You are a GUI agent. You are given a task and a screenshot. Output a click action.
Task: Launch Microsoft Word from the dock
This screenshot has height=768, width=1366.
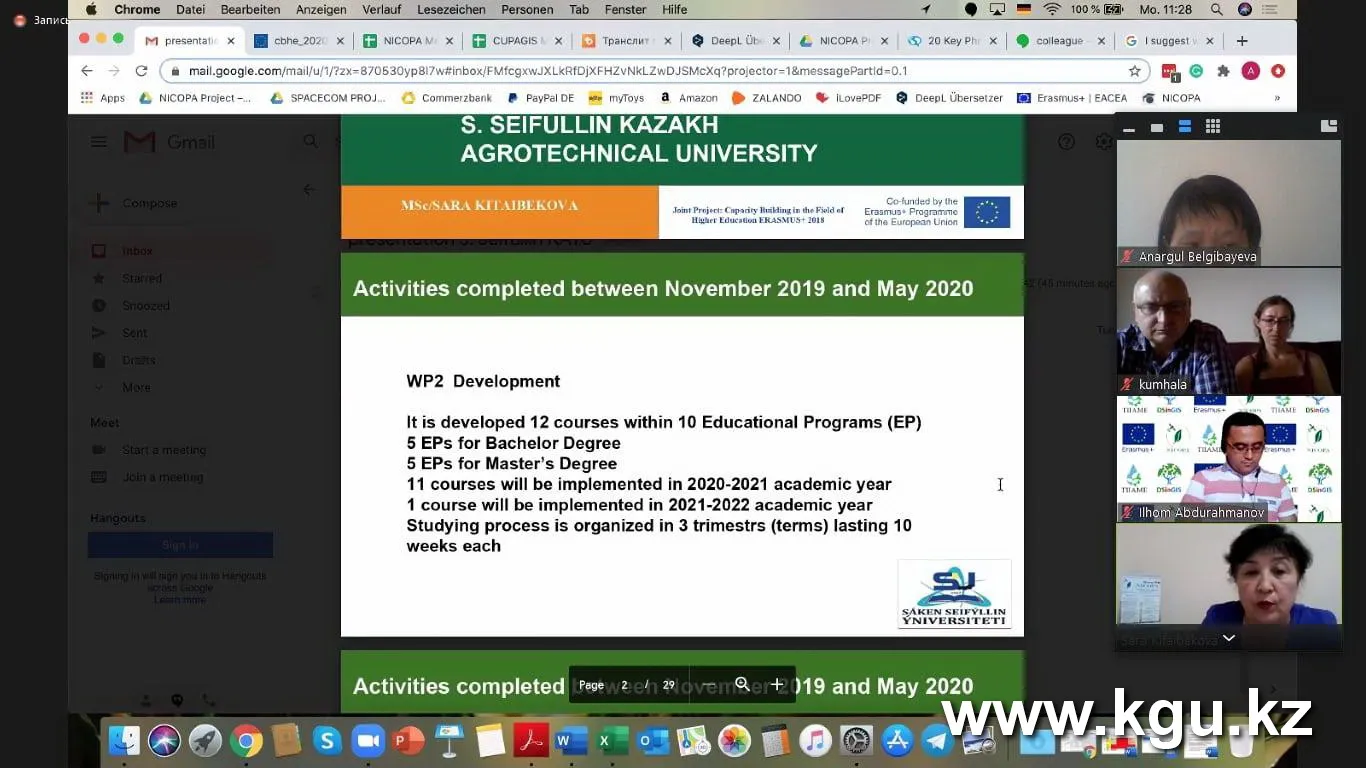pos(570,741)
